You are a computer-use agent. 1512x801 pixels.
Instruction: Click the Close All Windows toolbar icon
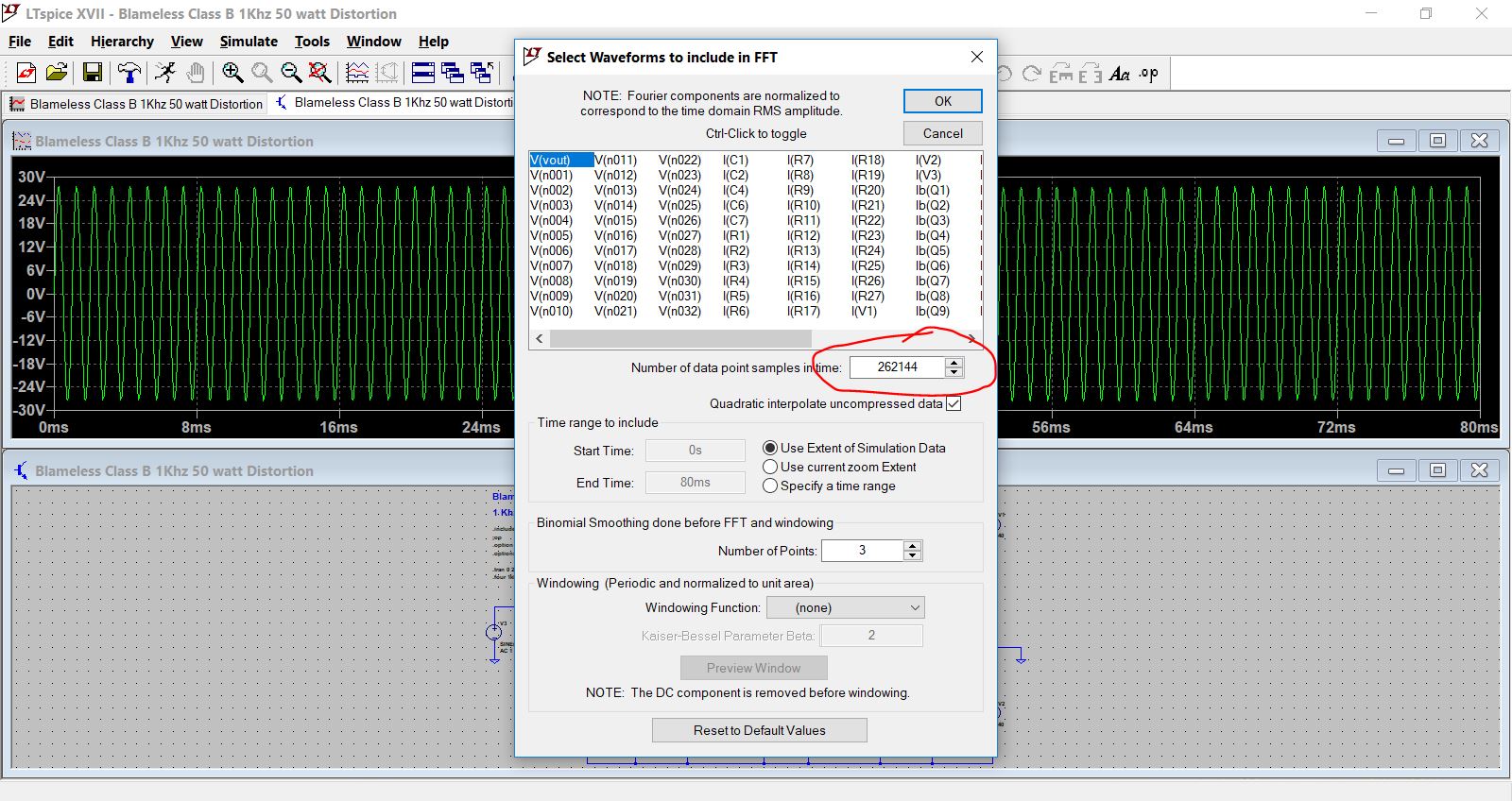tap(482, 73)
